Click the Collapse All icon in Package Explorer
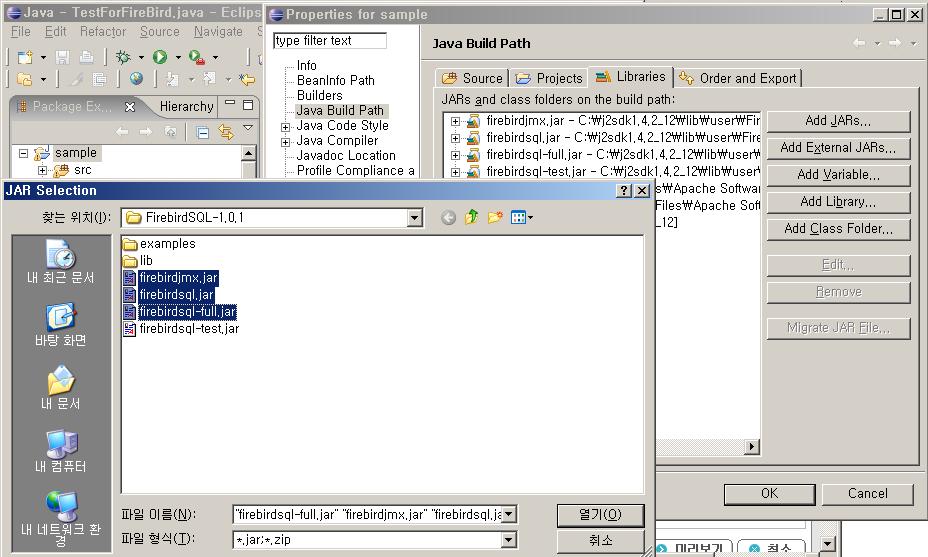928x557 pixels. pos(202,132)
